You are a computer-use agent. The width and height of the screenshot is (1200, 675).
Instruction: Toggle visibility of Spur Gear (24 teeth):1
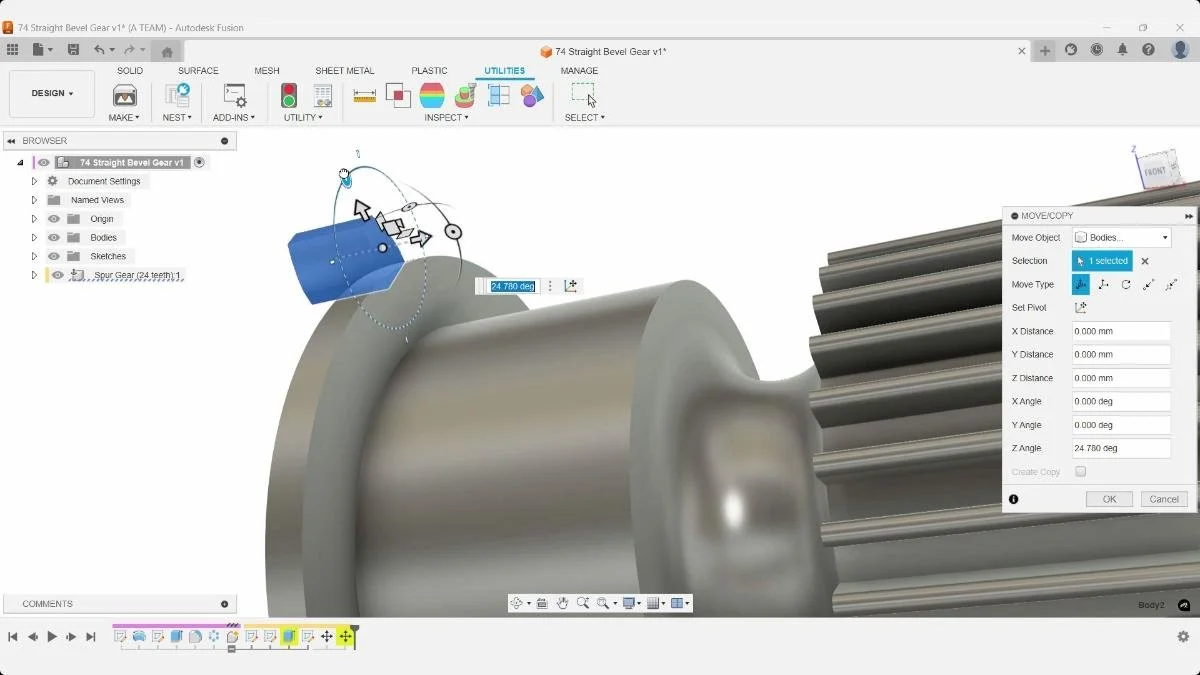[x=58, y=275]
